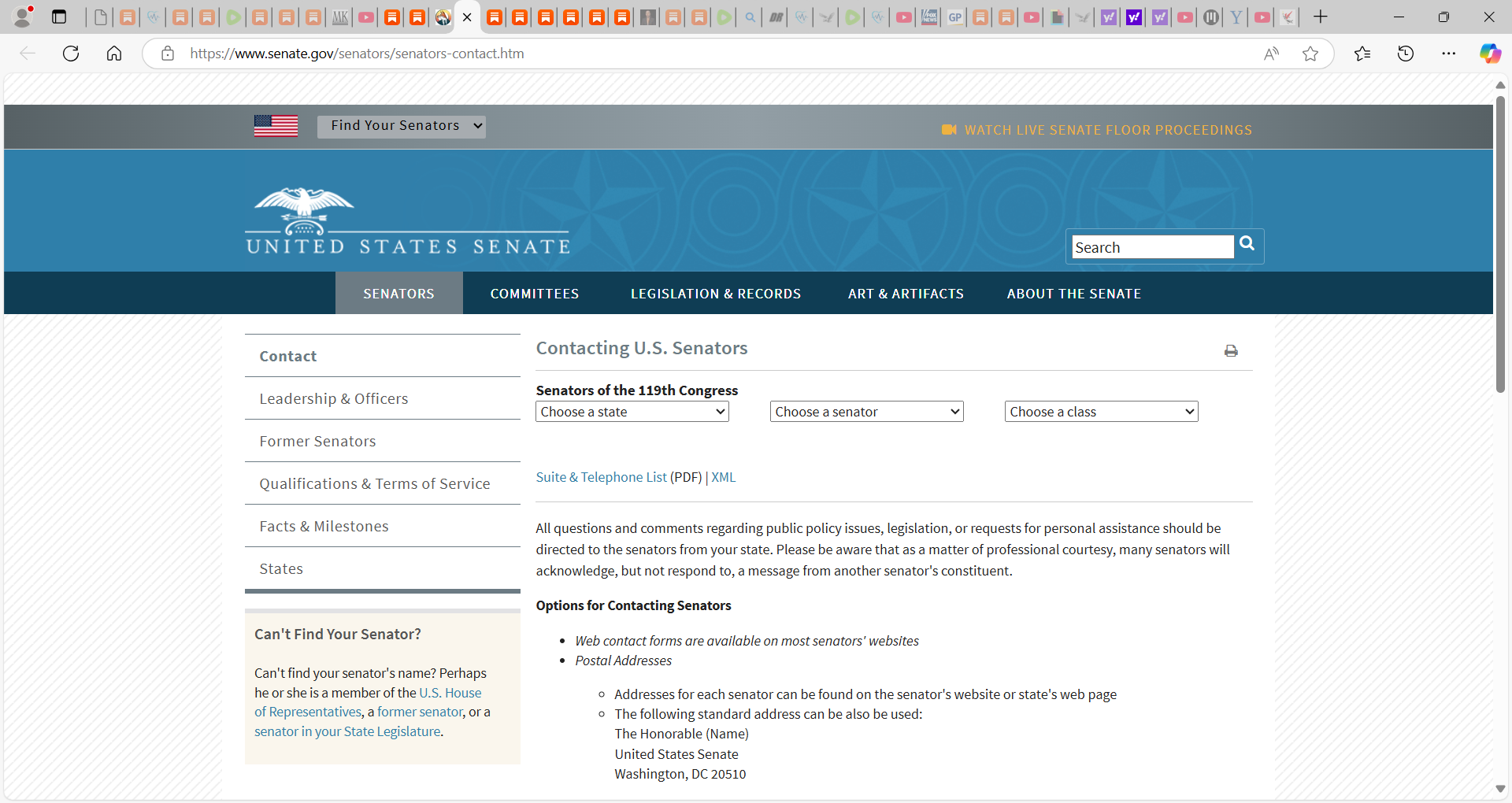Click the Senate Search input field

pyautogui.click(x=1153, y=247)
